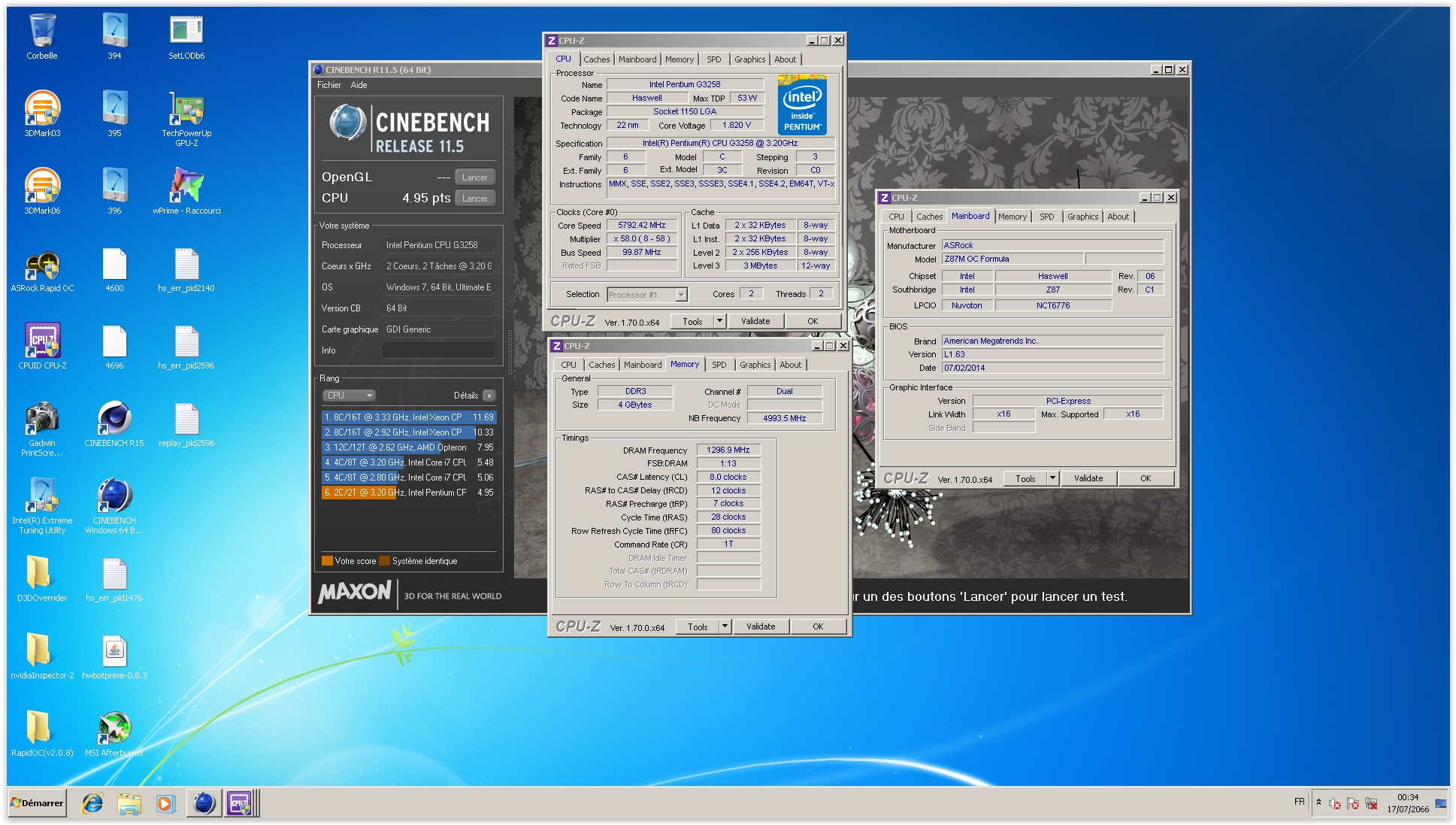Click the Core Speed 5792.42 MHz value

pos(642,225)
